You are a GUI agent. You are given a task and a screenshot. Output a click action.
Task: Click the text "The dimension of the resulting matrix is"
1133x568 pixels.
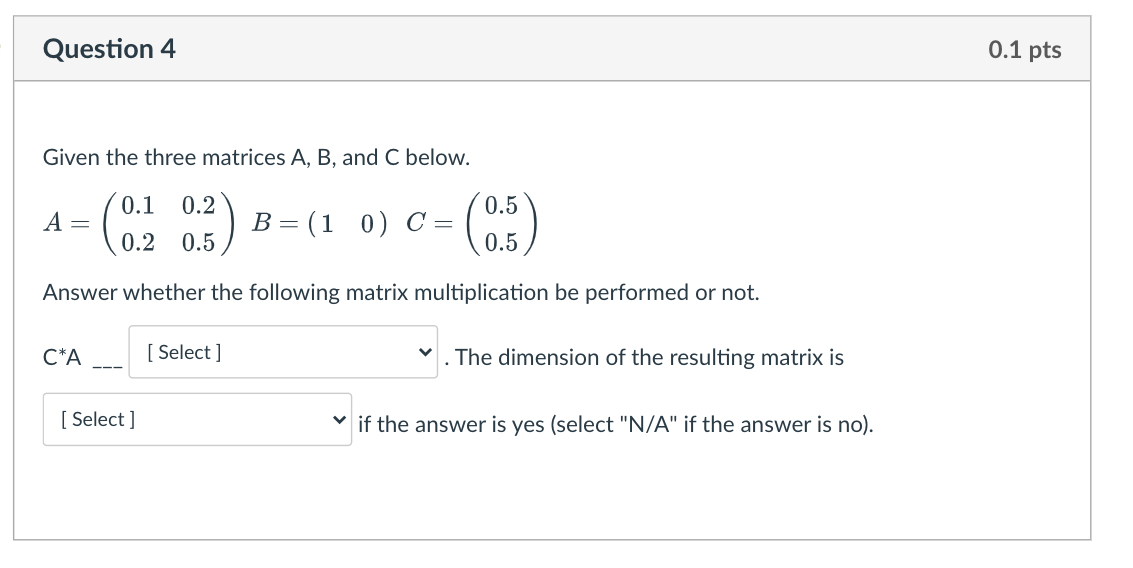[649, 358]
